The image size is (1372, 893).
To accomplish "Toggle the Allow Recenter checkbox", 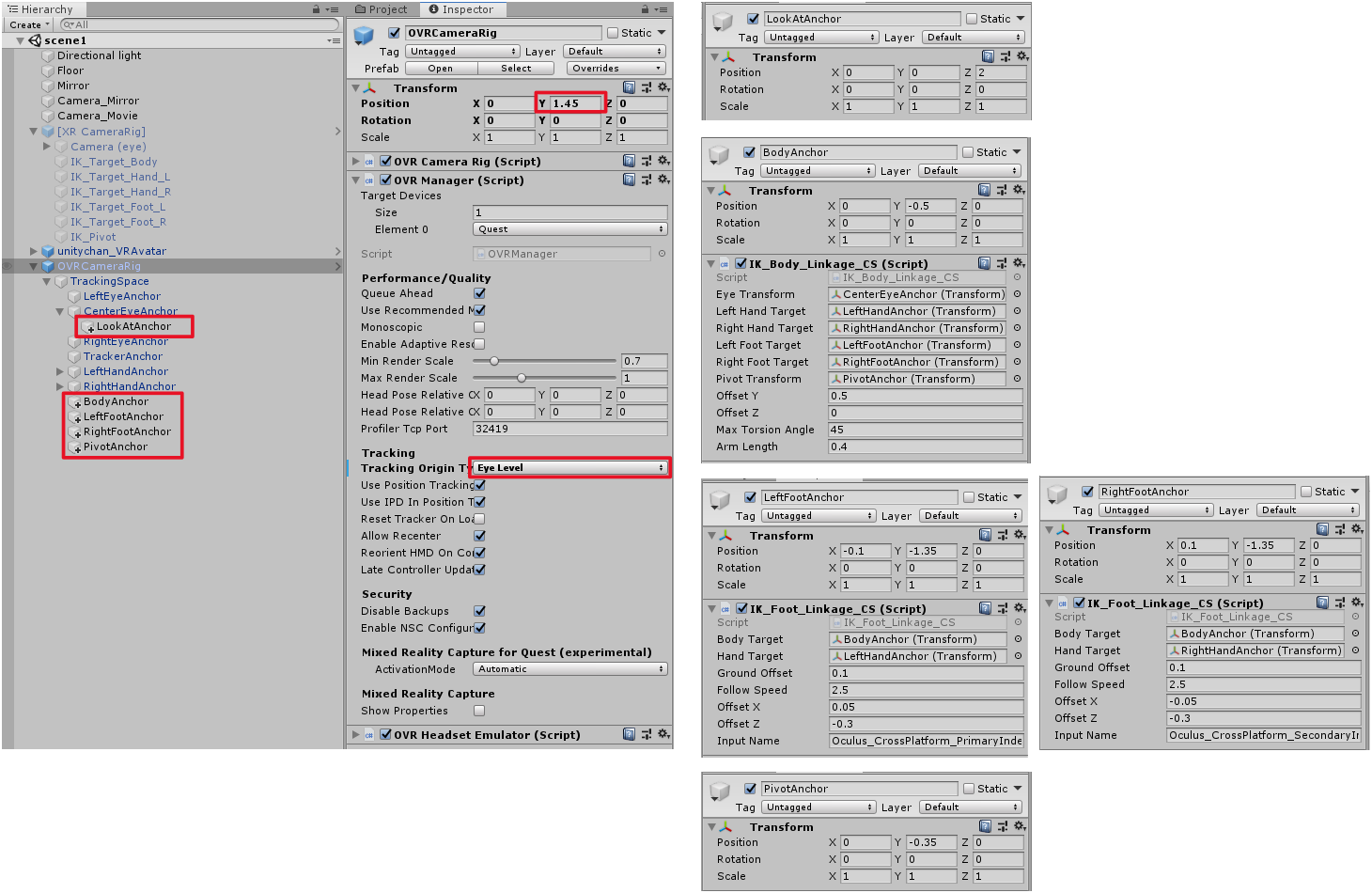I will 479,535.
